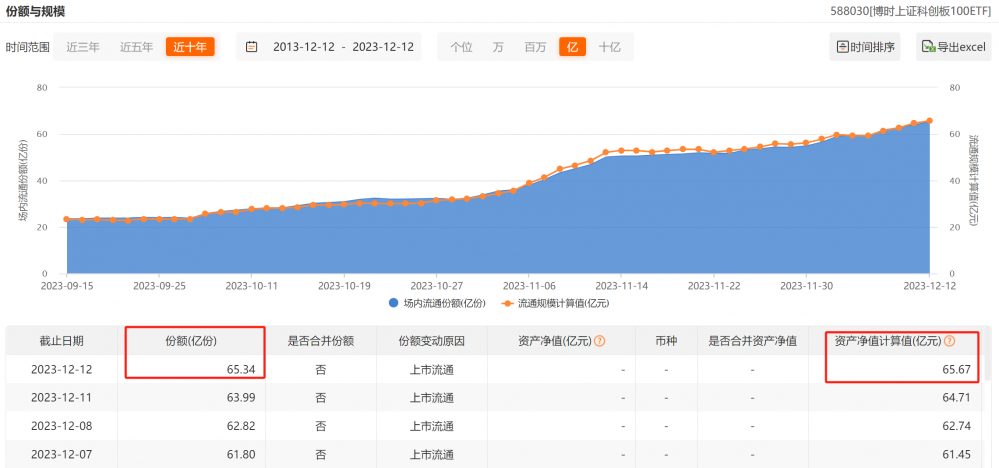Click the 份额与规模 section title
Screen dimensions: 999x468
(35, 11)
